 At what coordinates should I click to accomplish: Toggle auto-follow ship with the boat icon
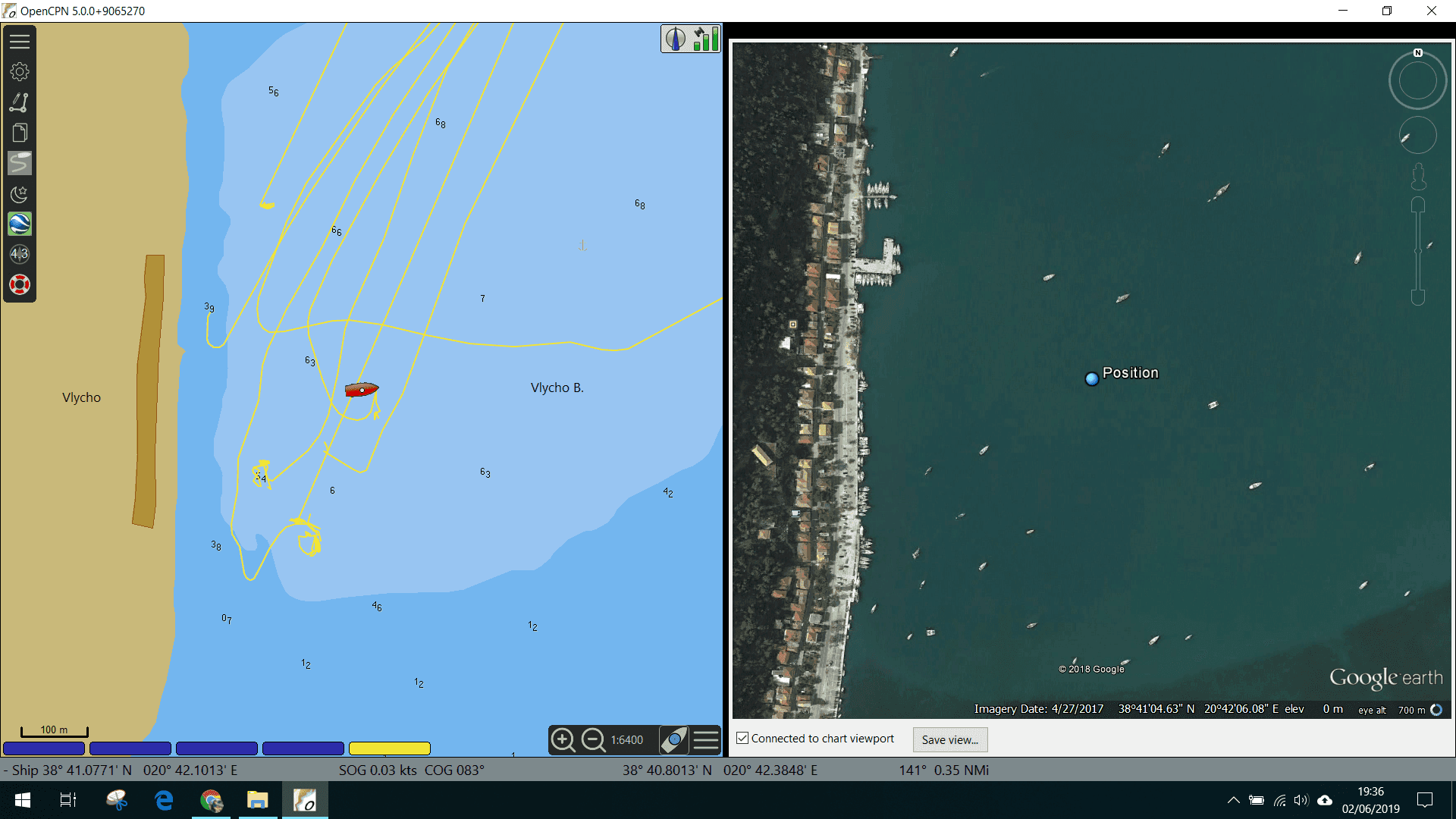(673, 739)
